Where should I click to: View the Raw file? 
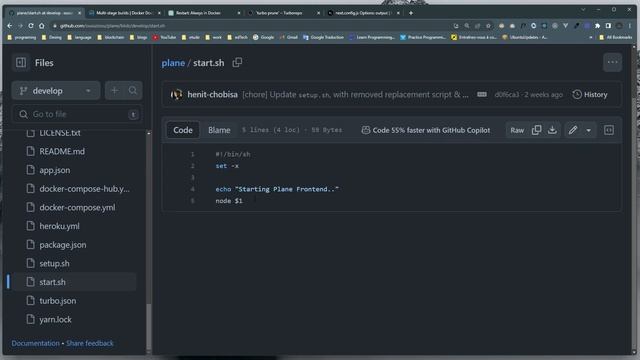517,130
